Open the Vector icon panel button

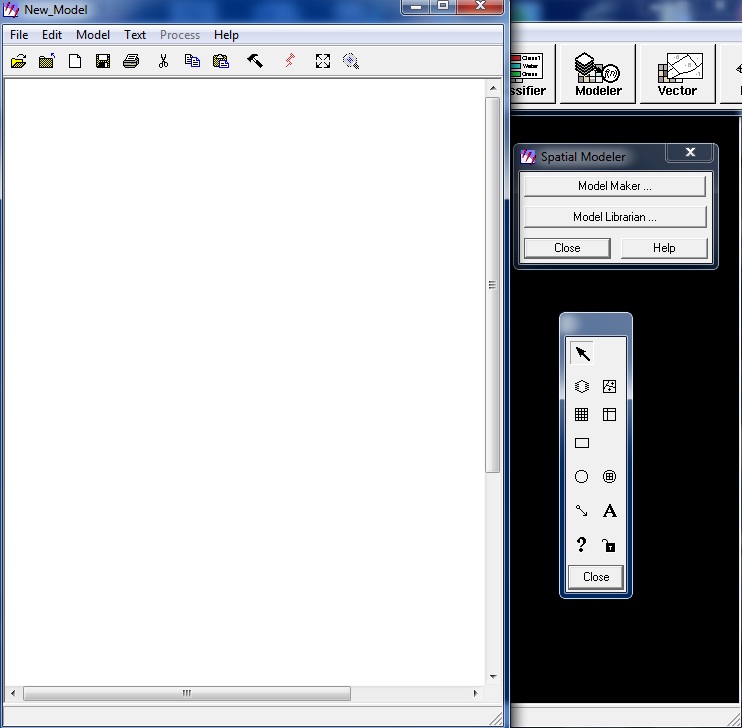[678, 74]
